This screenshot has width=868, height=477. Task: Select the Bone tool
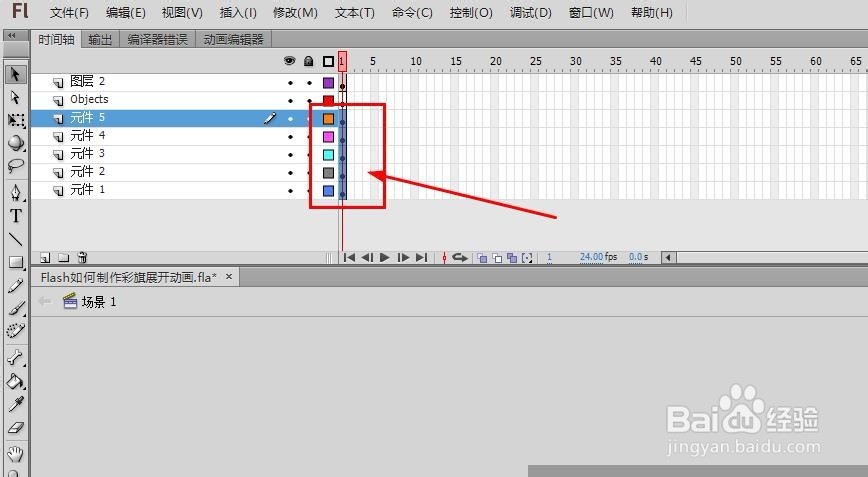[x=16, y=358]
